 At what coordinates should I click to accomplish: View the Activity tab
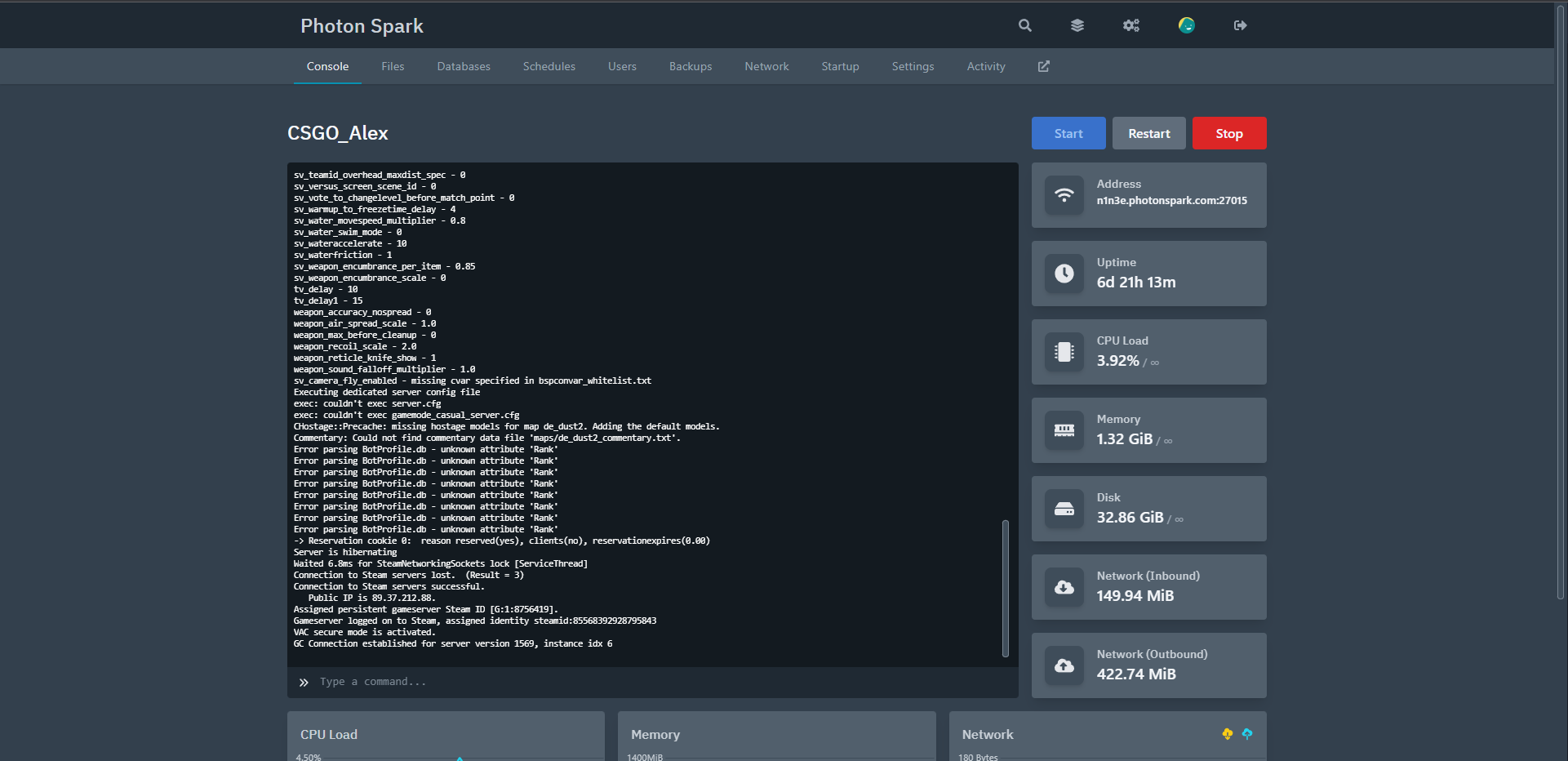coord(986,66)
